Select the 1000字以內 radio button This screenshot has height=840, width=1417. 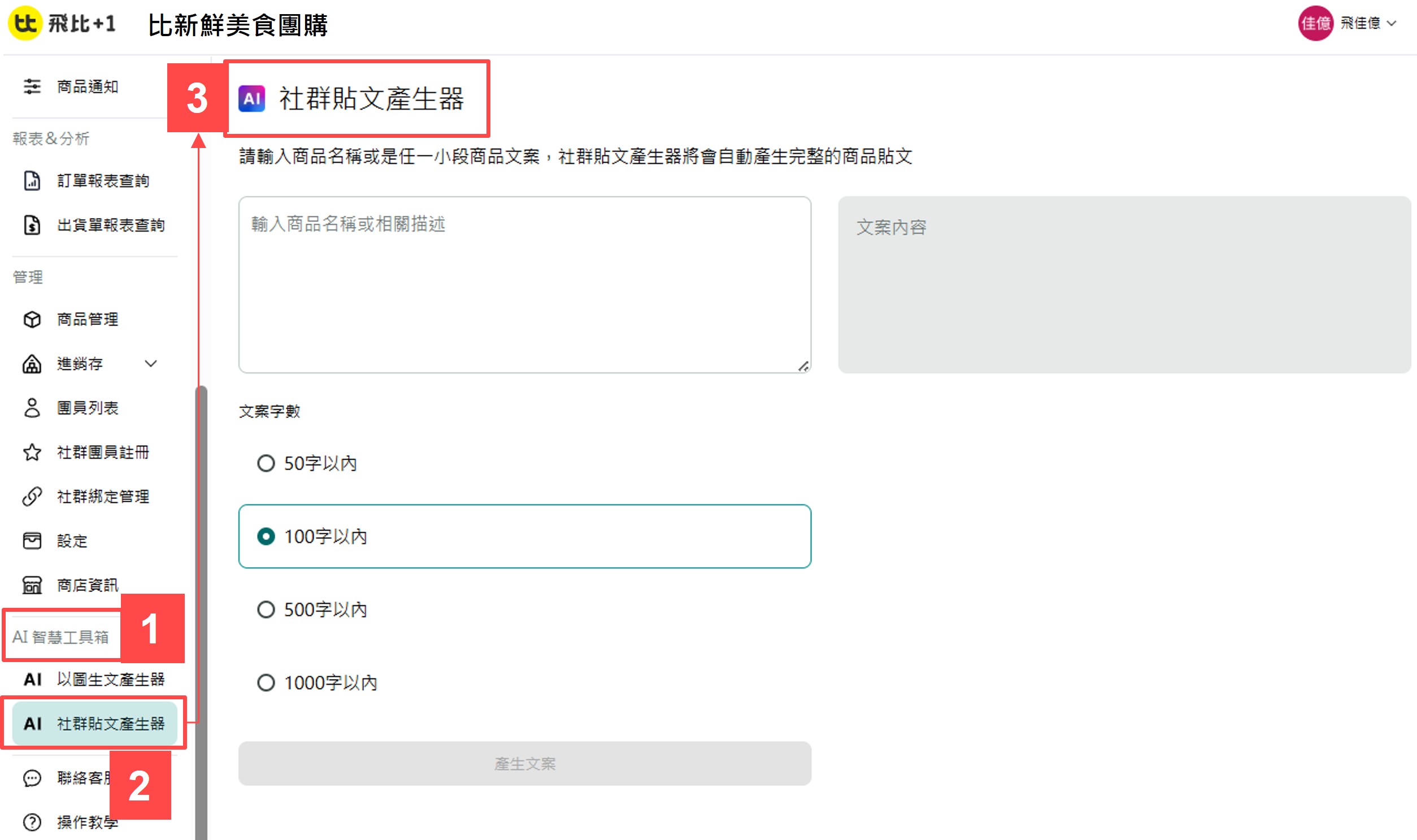pyautogui.click(x=266, y=682)
